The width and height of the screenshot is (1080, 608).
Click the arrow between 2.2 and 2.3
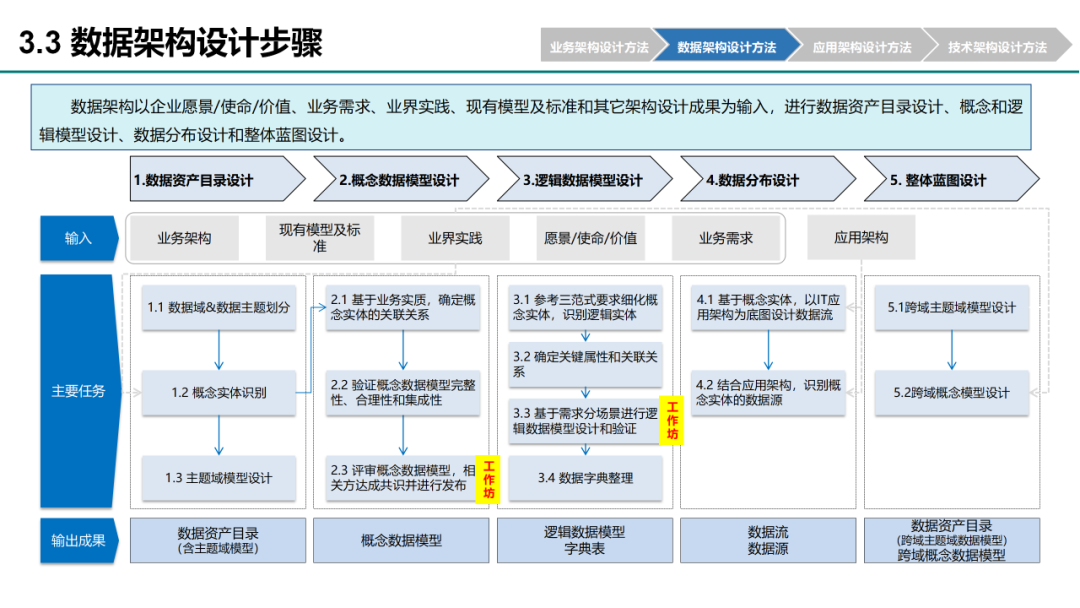point(403,435)
